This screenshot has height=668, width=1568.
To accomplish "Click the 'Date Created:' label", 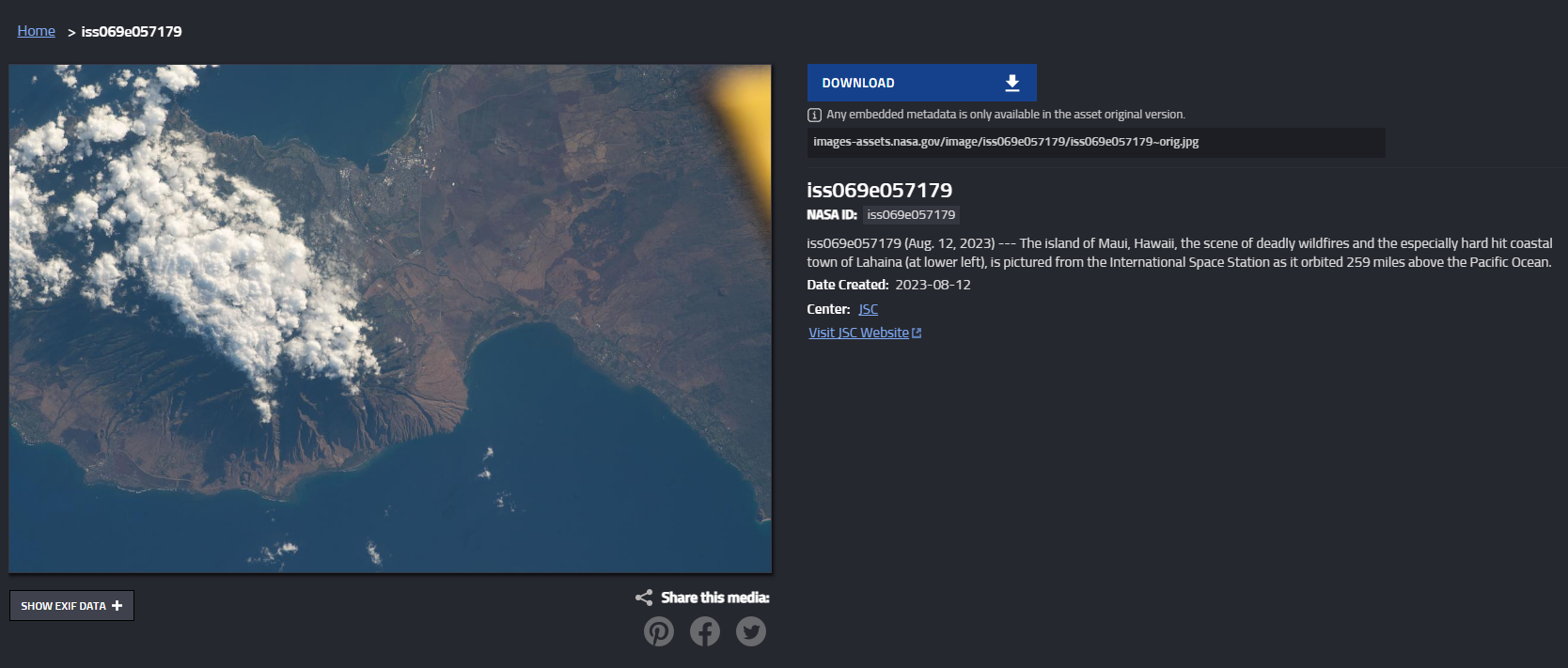I will coord(848,285).
